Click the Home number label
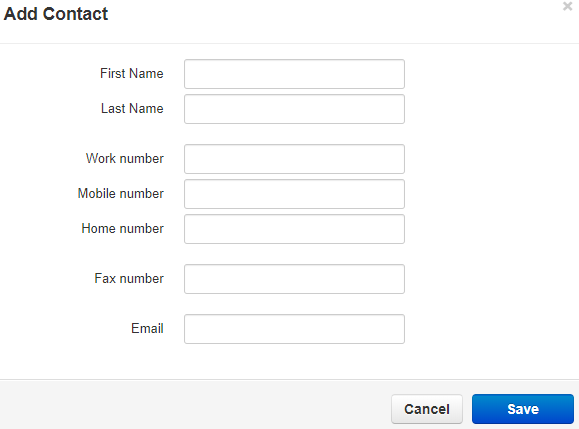The height and width of the screenshot is (429, 579). (123, 229)
